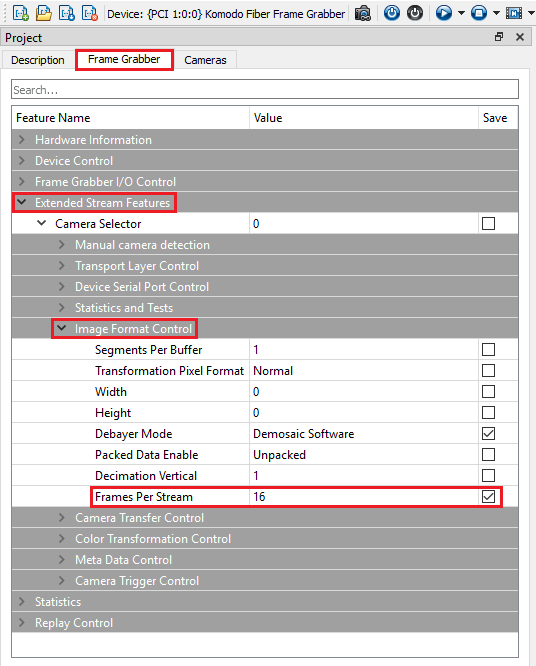Click the save project icon

tap(66, 13)
